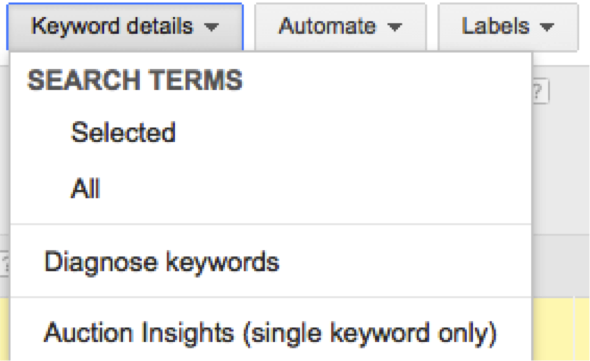The height and width of the screenshot is (361, 590).
Task: Collapse the Keyword details dropdown menu
Action: (x=125, y=27)
